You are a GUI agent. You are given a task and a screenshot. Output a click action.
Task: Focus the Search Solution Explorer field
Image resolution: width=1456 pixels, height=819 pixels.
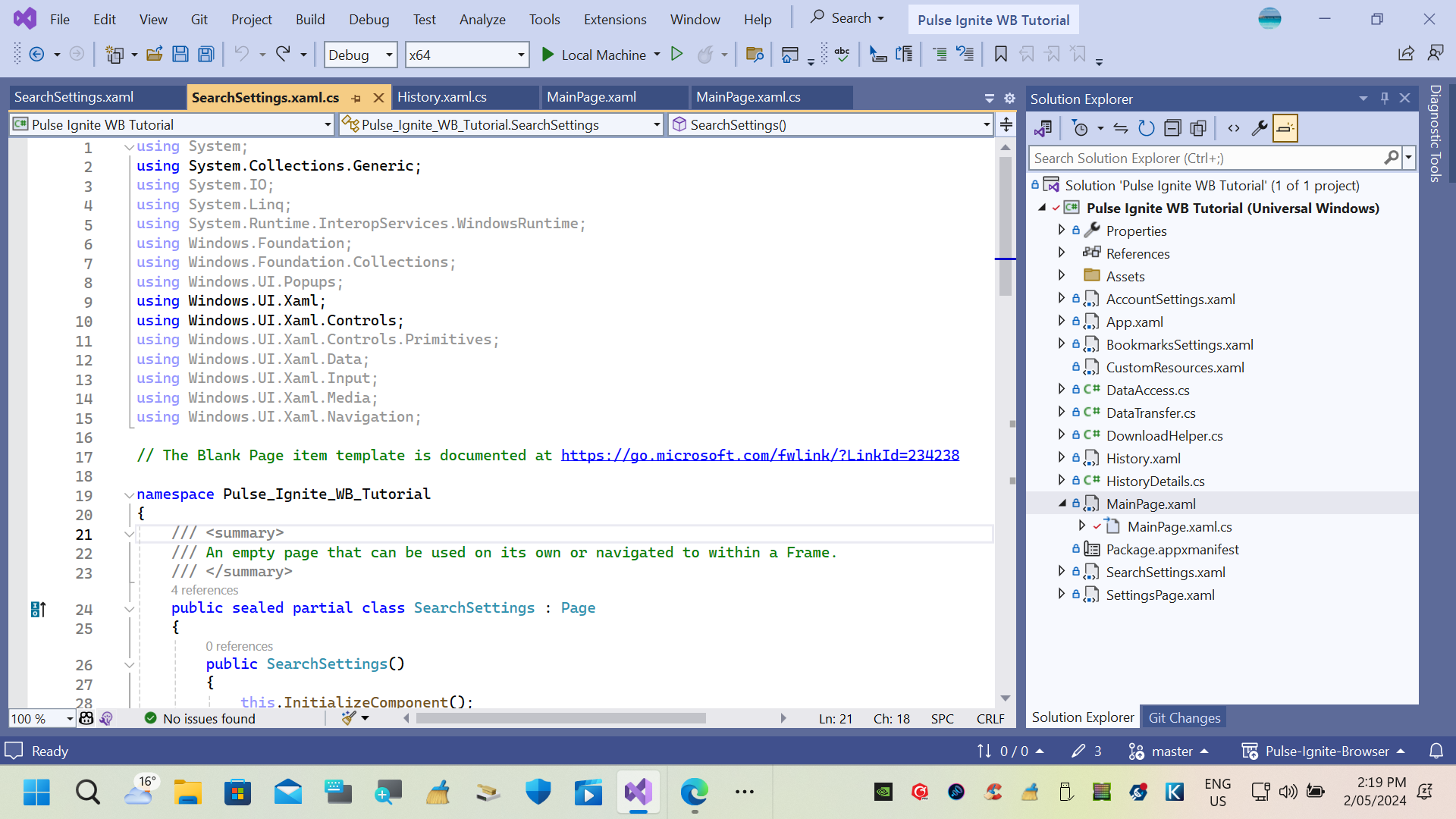1206,158
